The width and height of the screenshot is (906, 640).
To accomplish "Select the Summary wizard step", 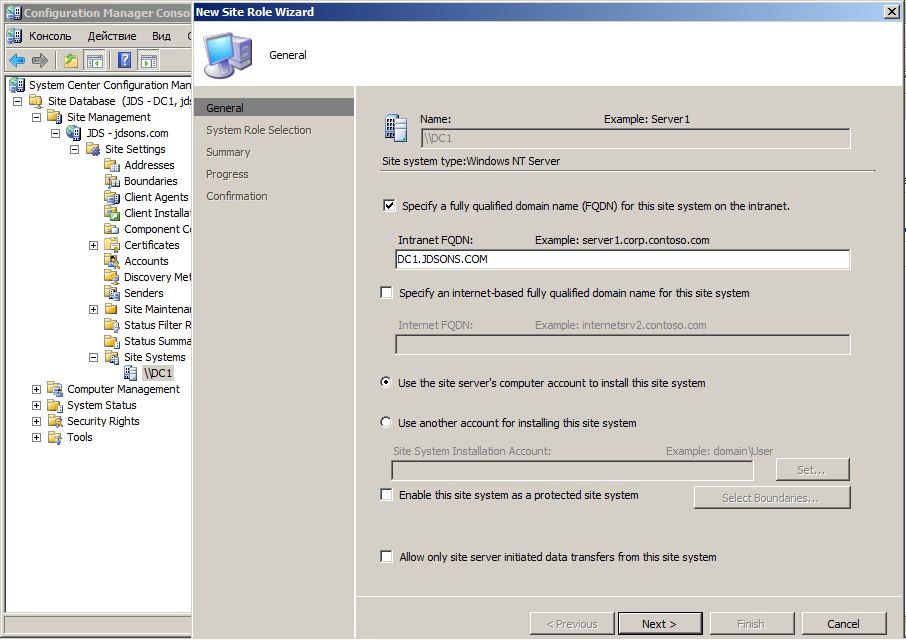I will click(x=228, y=152).
